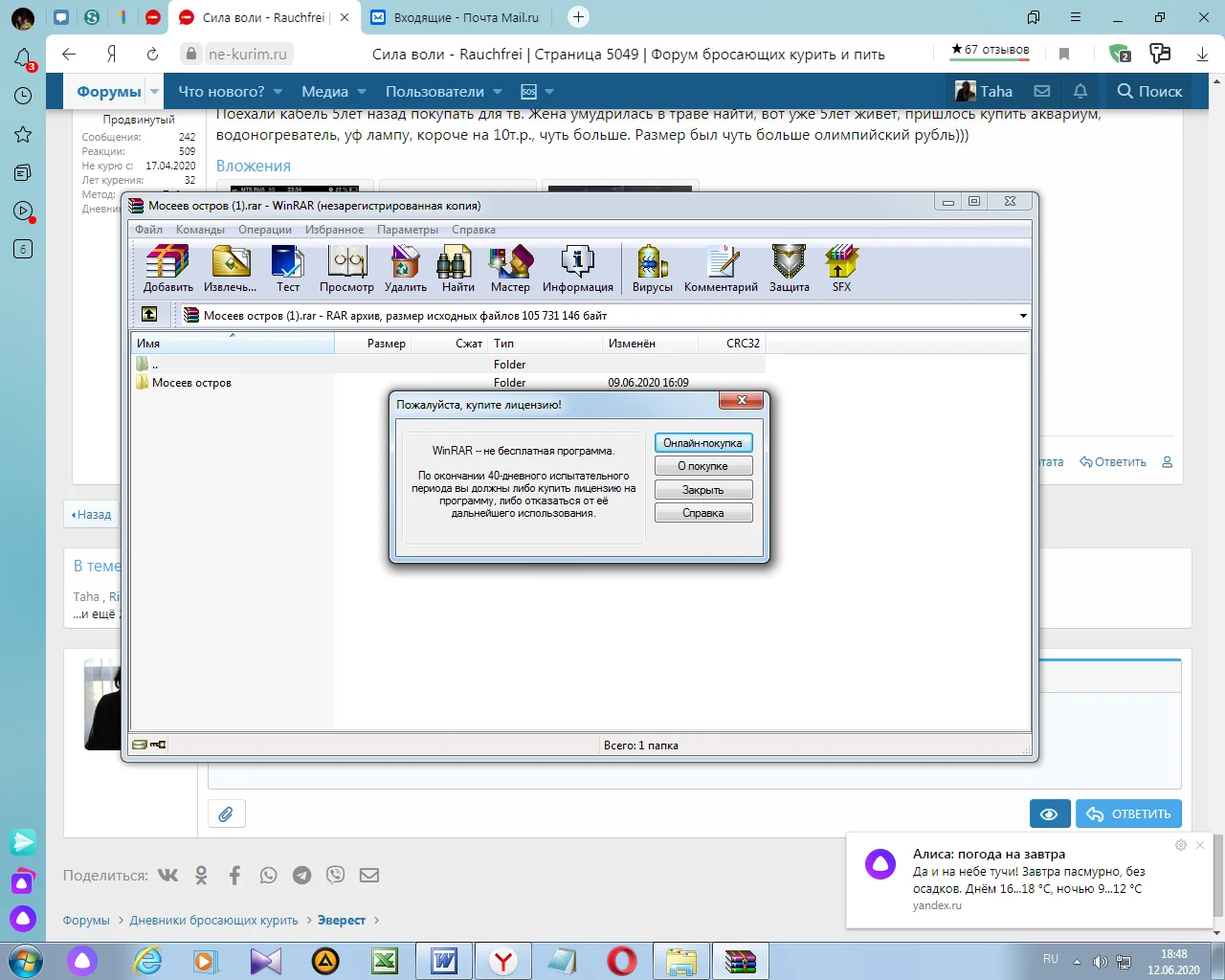Sort by the Изменён column header

[651, 343]
